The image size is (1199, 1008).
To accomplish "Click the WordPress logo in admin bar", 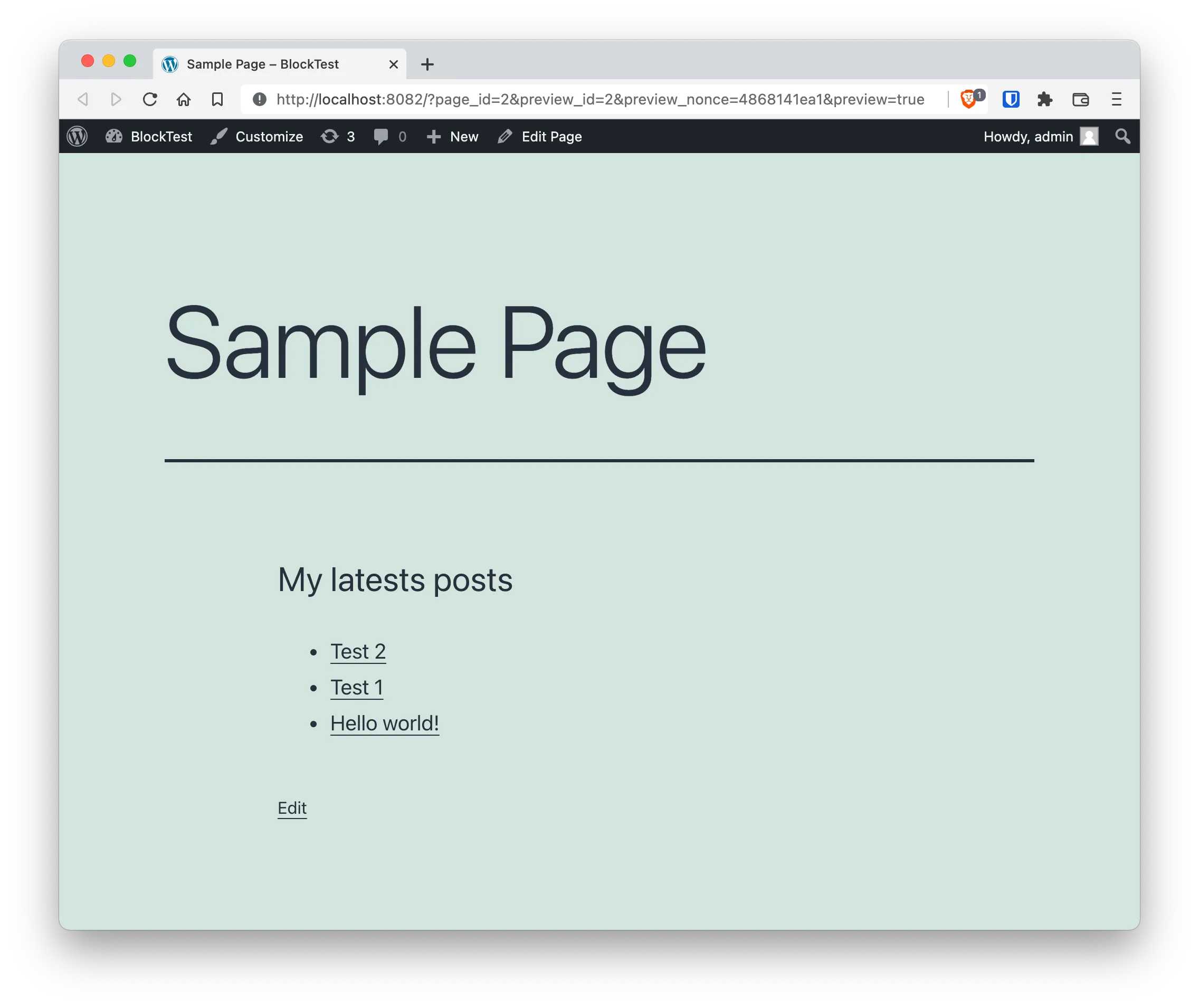I will 77,137.
